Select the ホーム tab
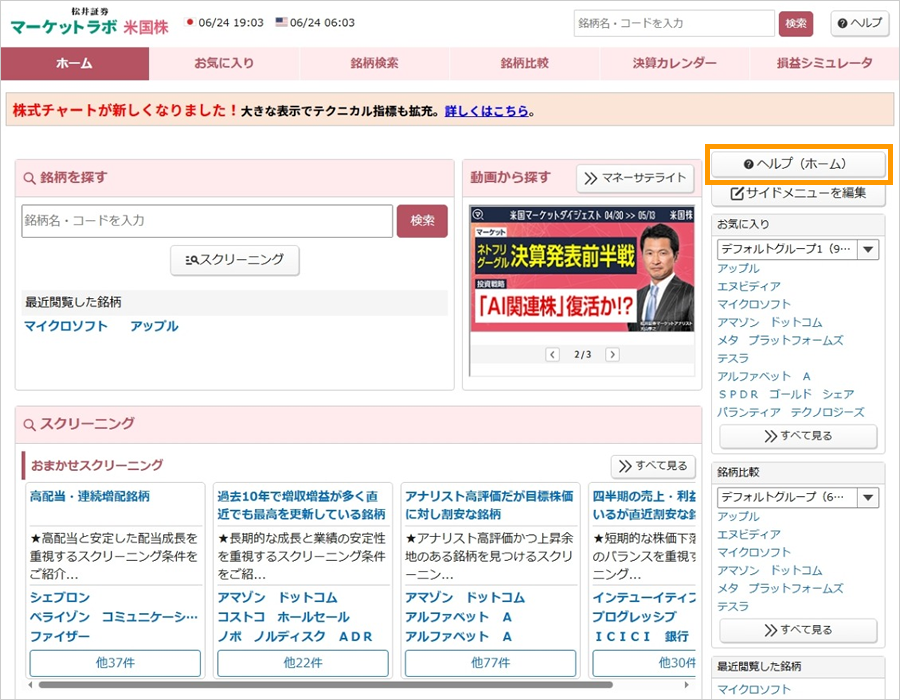 point(75,63)
